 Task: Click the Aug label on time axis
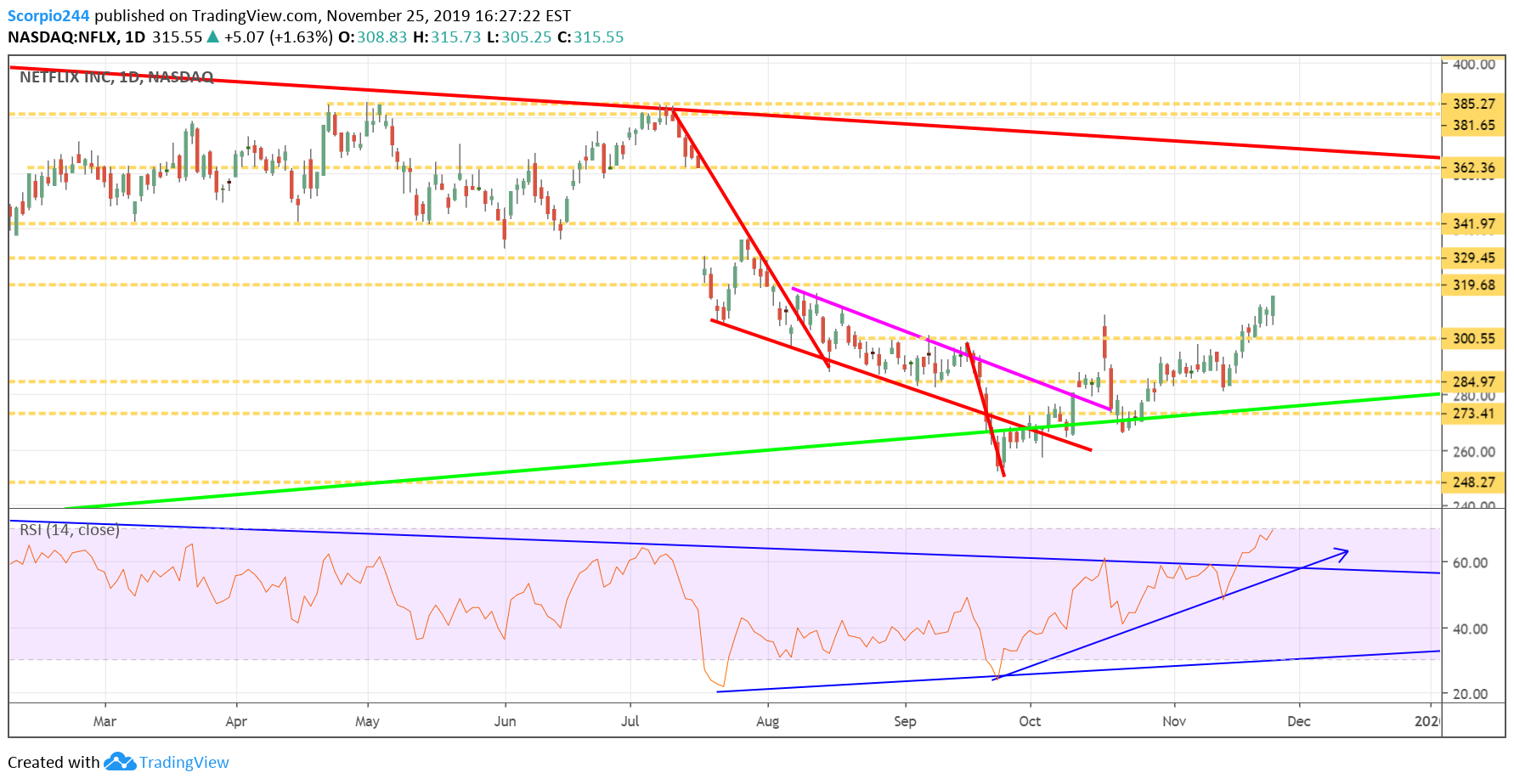coord(767,721)
